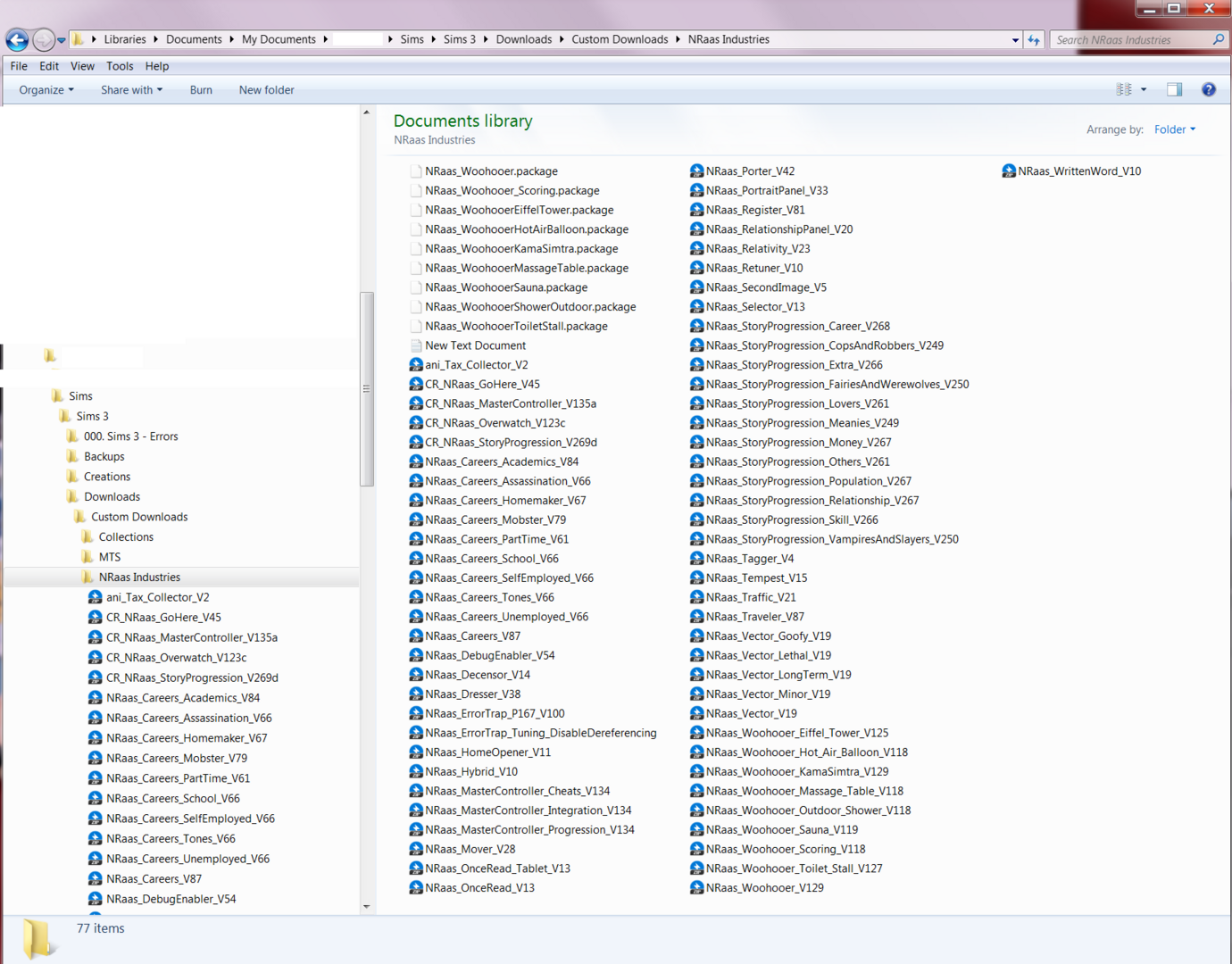The width and height of the screenshot is (1232, 964).
Task: Click the NRaas_Mover_V28 archive icon
Action: 416,849
